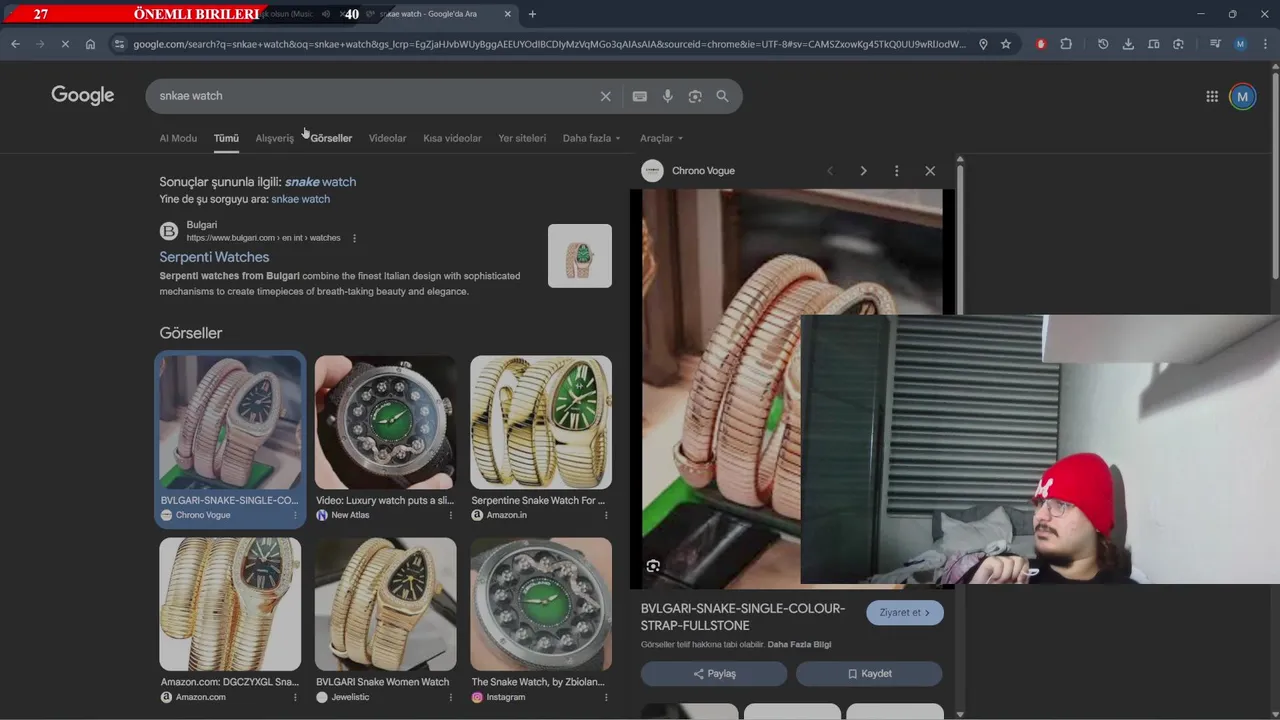Open the browser history icon
This screenshot has width=1280, height=720.
pyautogui.click(x=1103, y=44)
